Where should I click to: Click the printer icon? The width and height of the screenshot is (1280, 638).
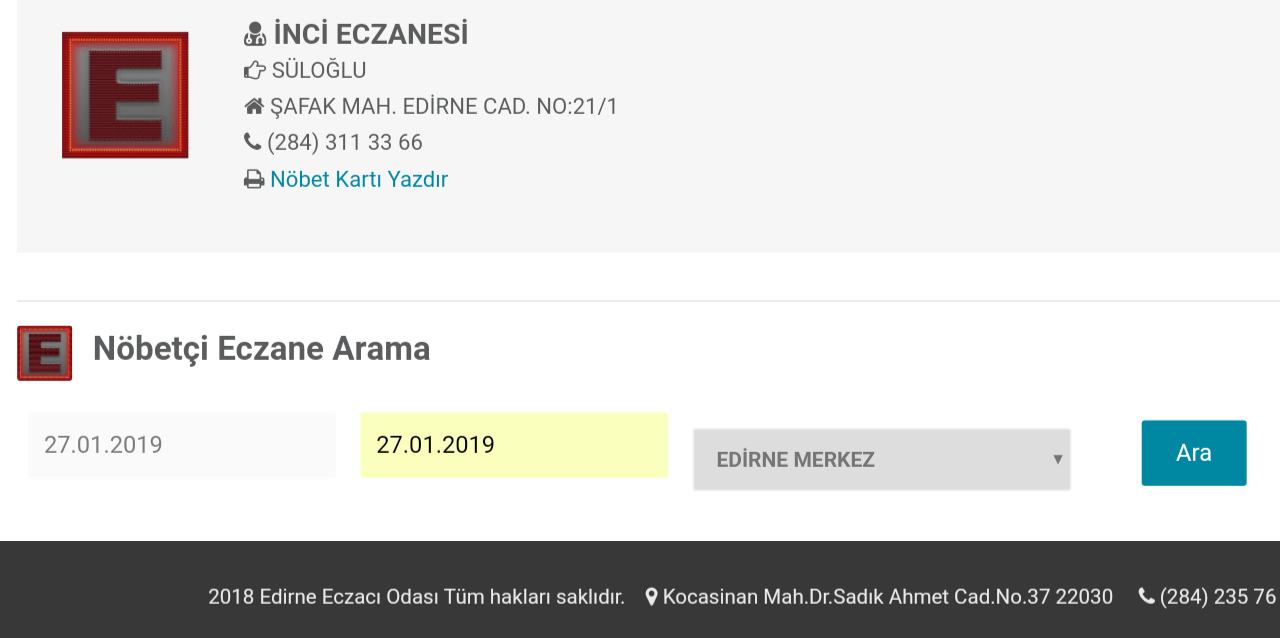(254, 180)
